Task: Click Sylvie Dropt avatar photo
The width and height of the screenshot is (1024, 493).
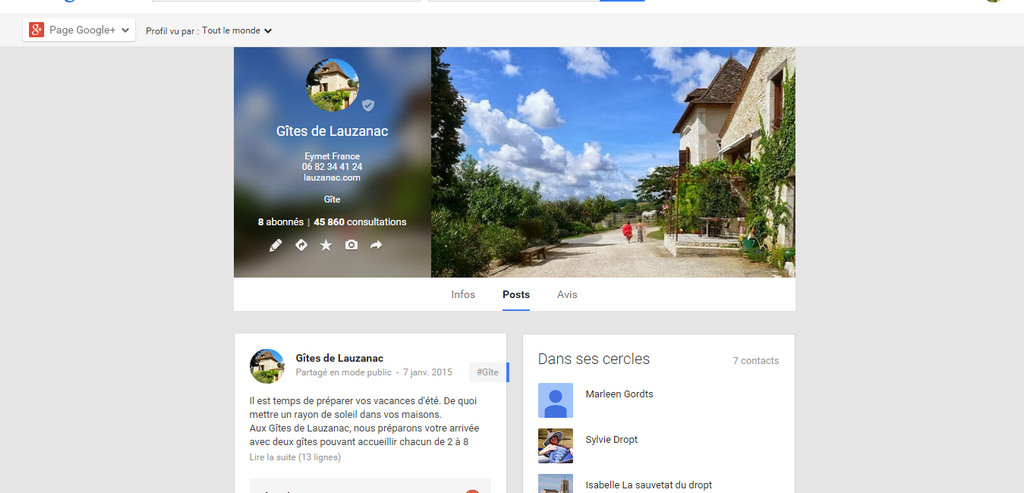Action: (555, 446)
